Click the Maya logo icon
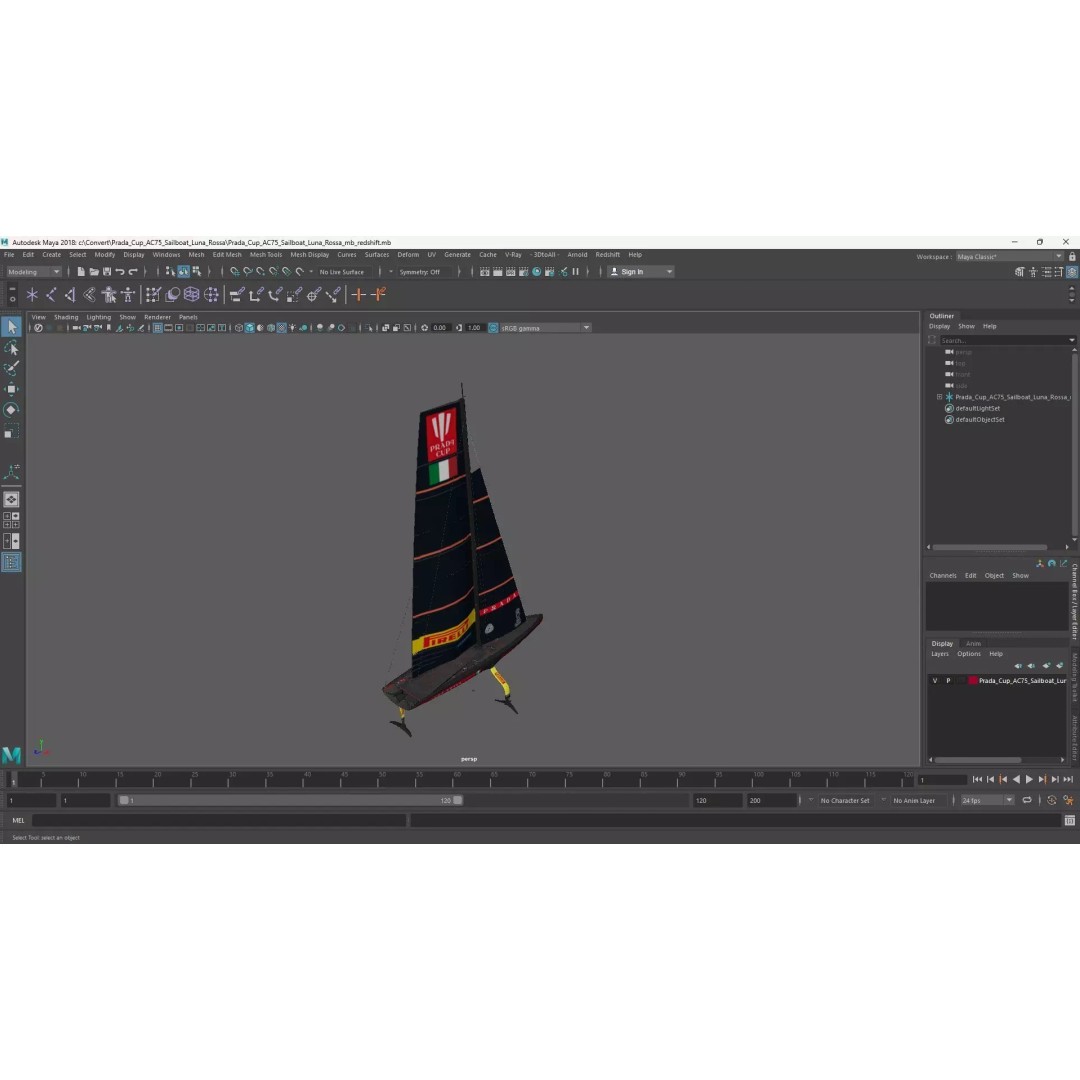The height and width of the screenshot is (1080, 1080). click(x=11, y=754)
